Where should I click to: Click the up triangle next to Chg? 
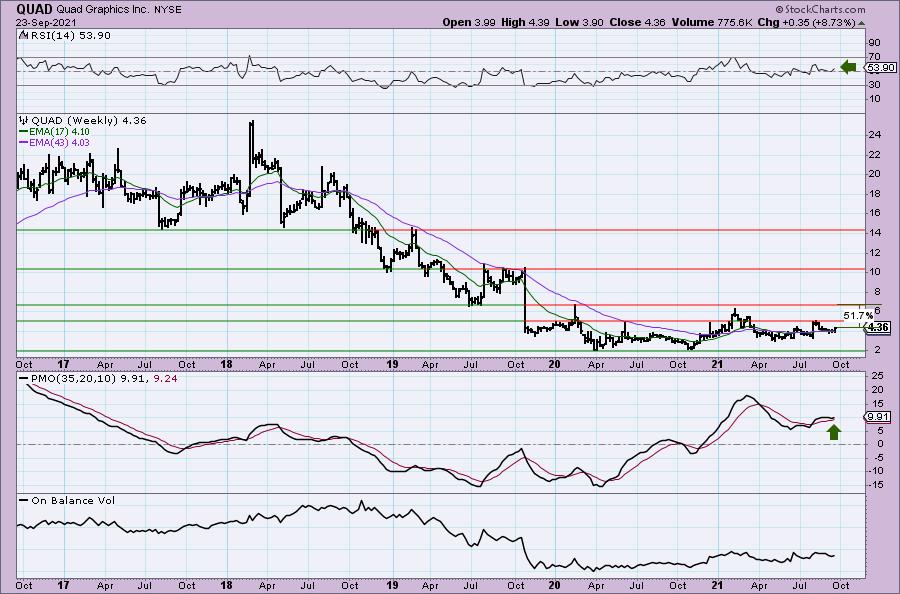(861, 24)
